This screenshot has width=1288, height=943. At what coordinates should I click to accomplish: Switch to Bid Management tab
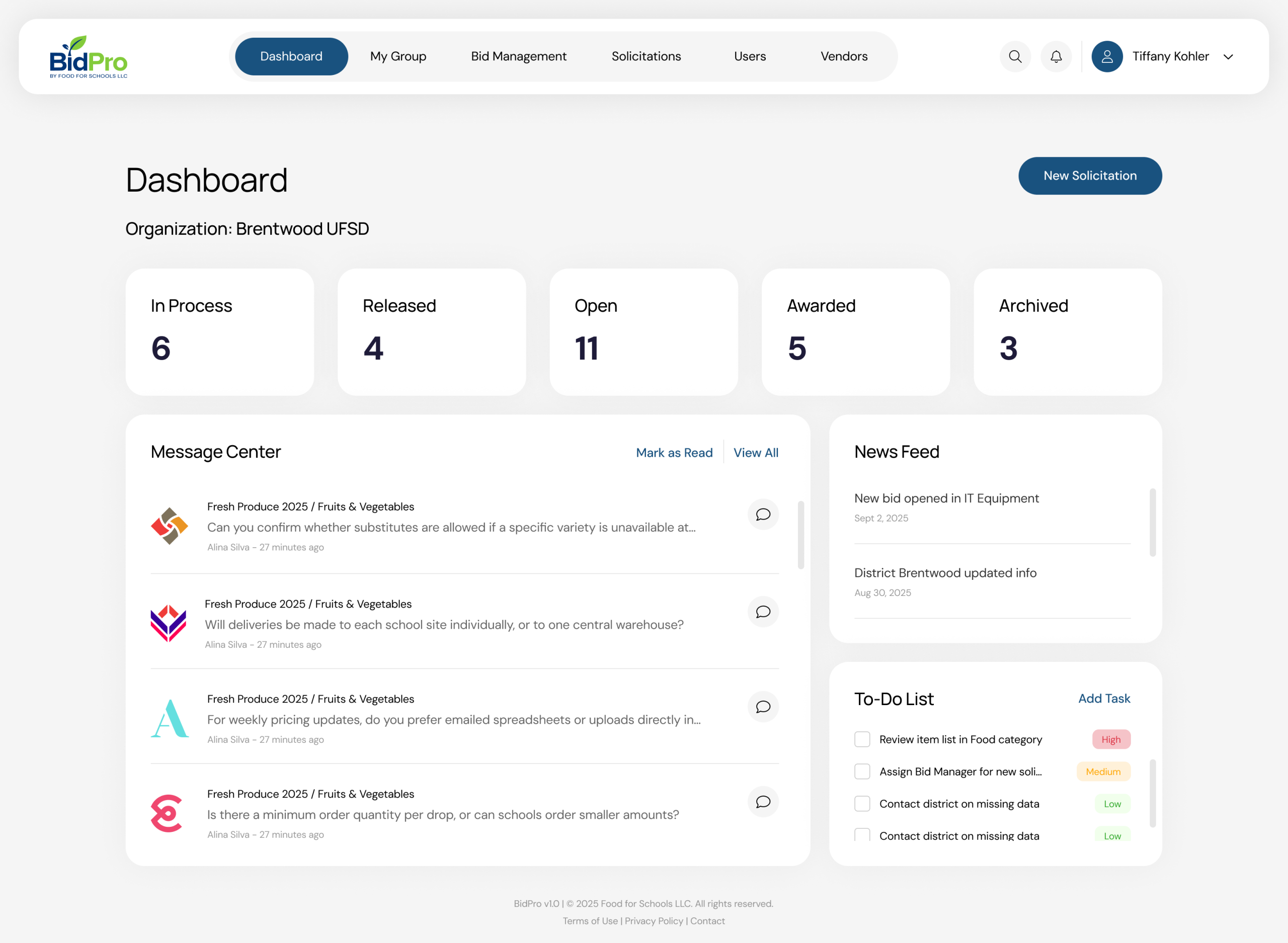coord(518,56)
